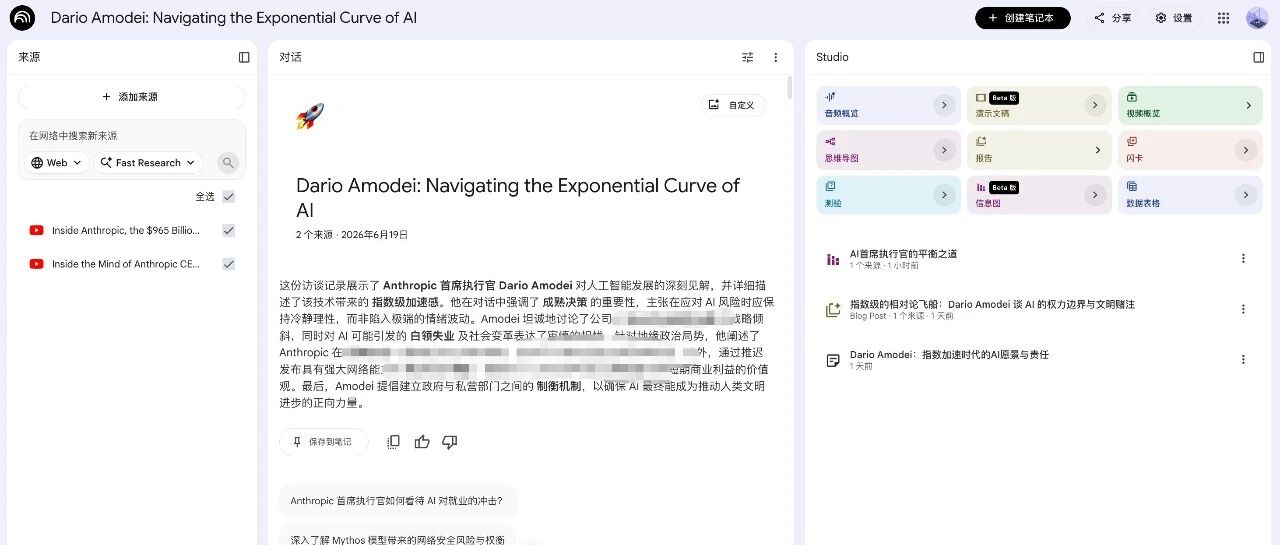Click the rocket emoji above the summary title
The image size is (1280, 545).
tap(310, 117)
